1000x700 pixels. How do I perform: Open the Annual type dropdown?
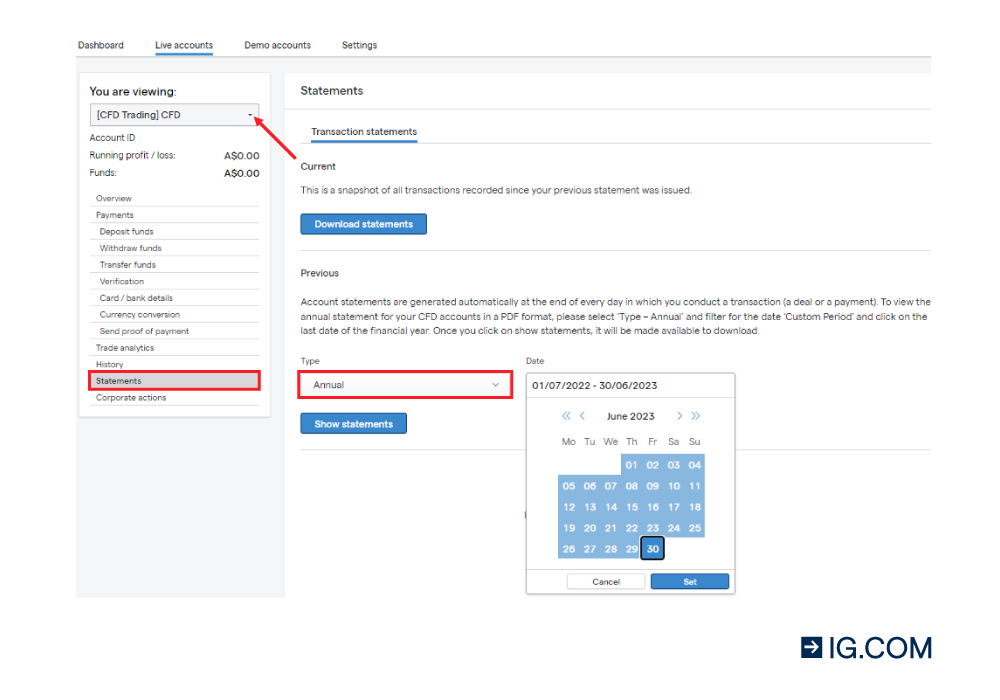coord(405,385)
